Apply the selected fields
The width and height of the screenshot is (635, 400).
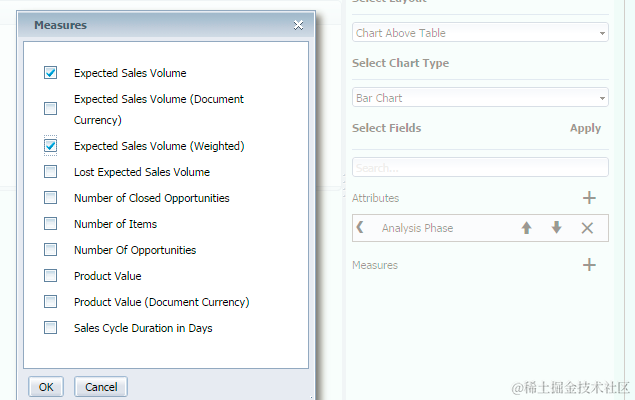click(x=585, y=128)
